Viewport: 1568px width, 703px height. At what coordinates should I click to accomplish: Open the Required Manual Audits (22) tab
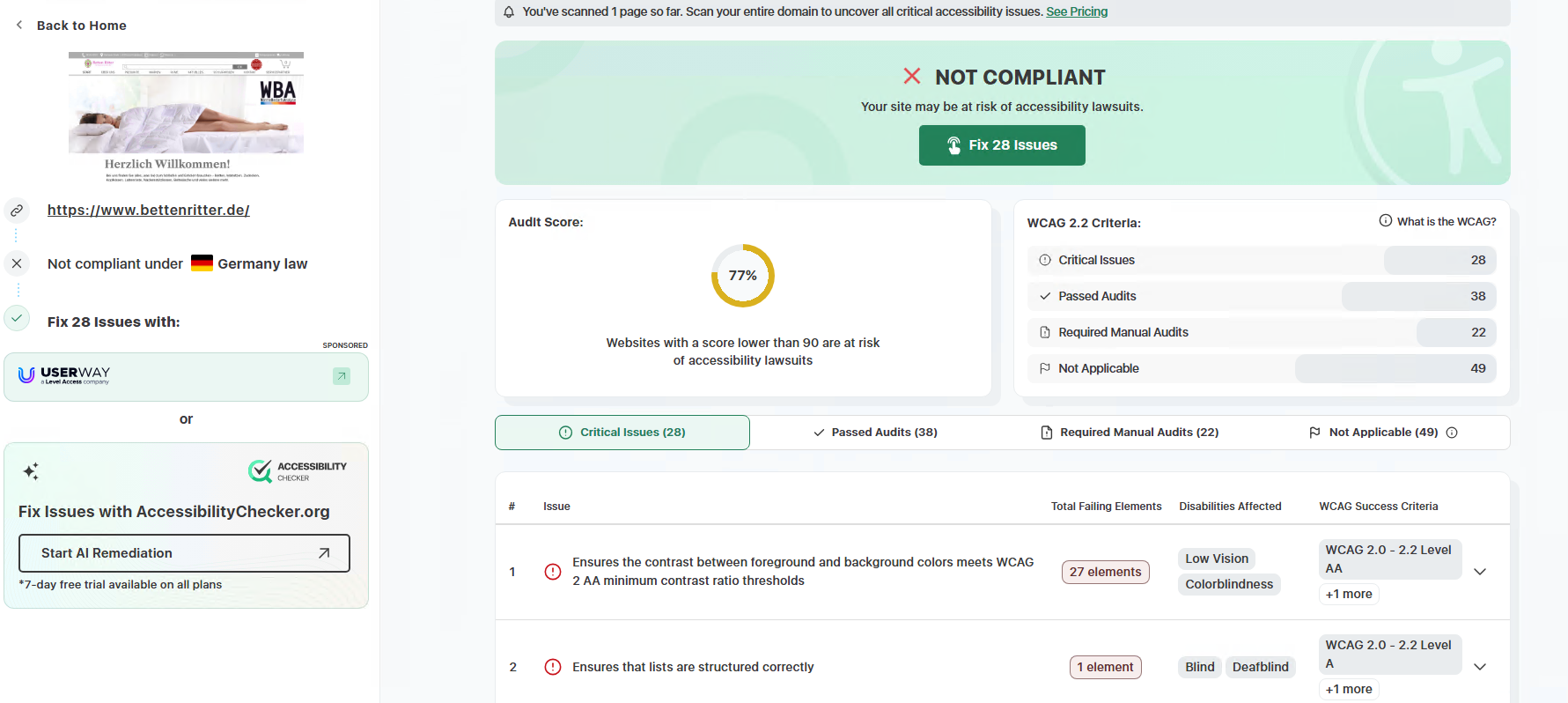click(x=1130, y=433)
